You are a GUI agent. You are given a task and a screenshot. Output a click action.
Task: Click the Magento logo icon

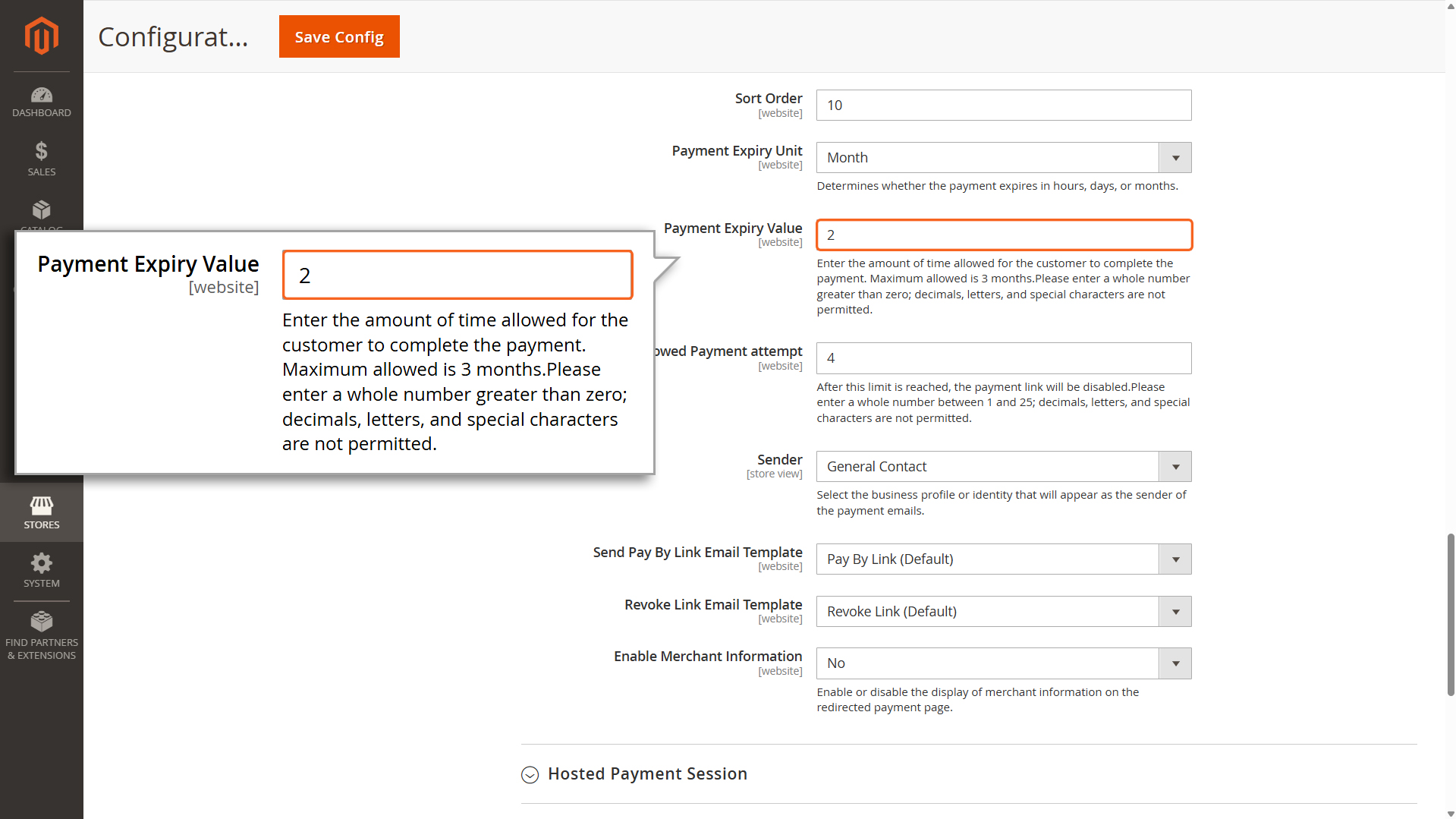41,36
